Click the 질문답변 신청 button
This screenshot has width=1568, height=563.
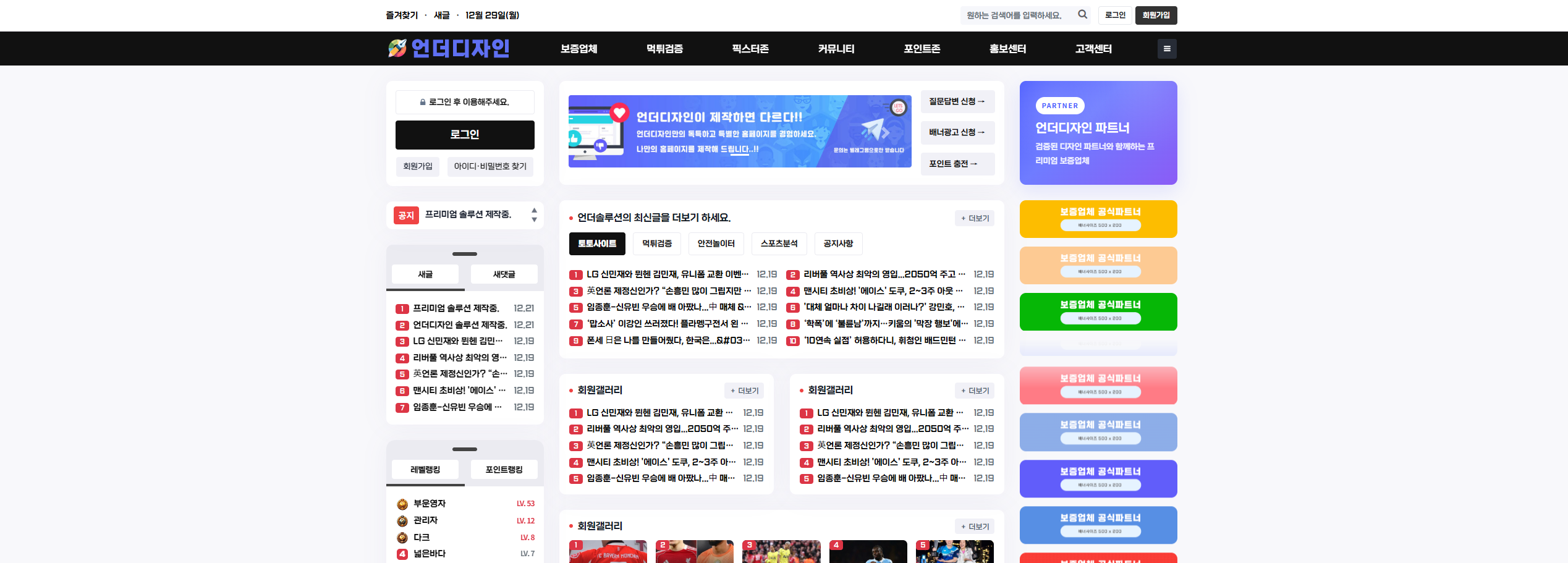point(957,101)
